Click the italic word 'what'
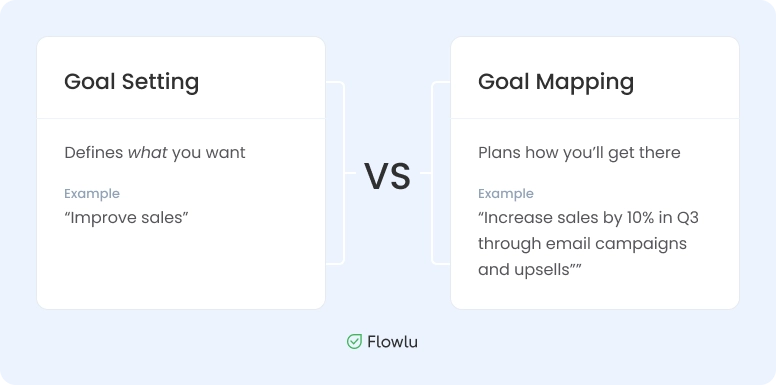This screenshot has width=776, height=385. coord(147,153)
